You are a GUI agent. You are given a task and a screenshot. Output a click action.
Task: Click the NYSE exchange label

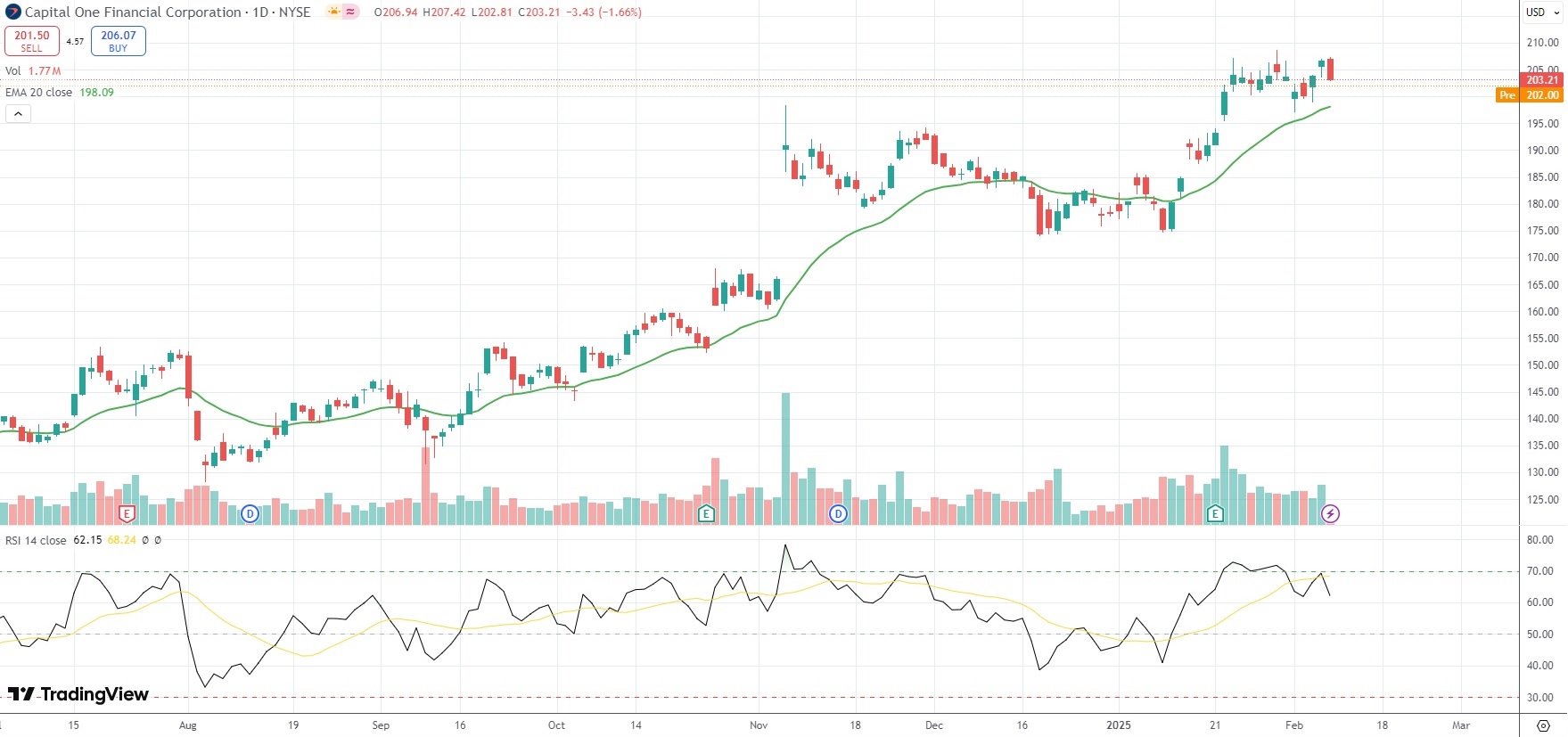294,12
